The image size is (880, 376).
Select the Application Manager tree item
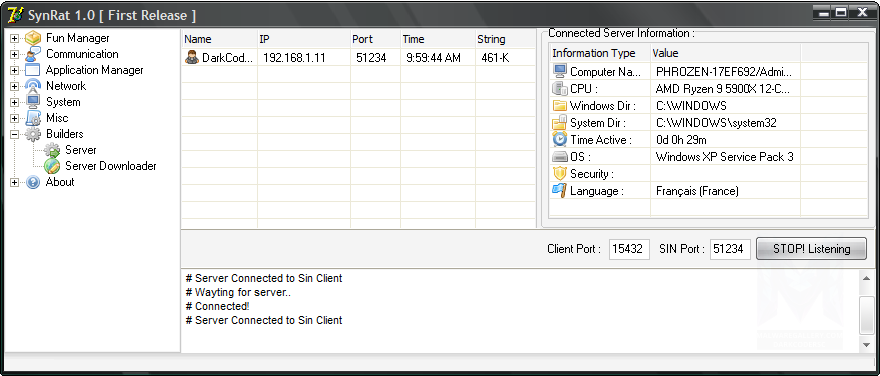tap(94, 70)
